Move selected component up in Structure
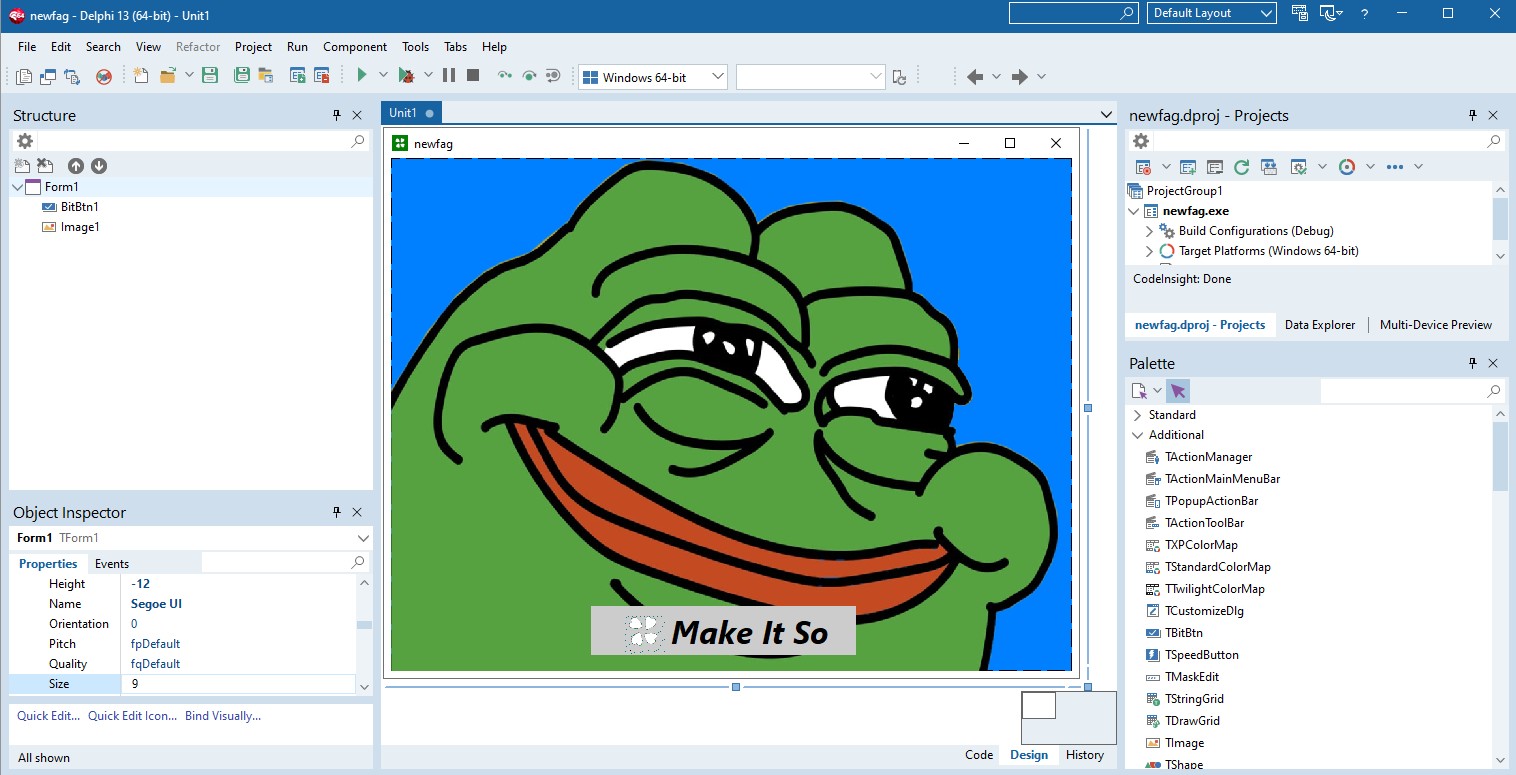The width and height of the screenshot is (1516, 775). [76, 166]
